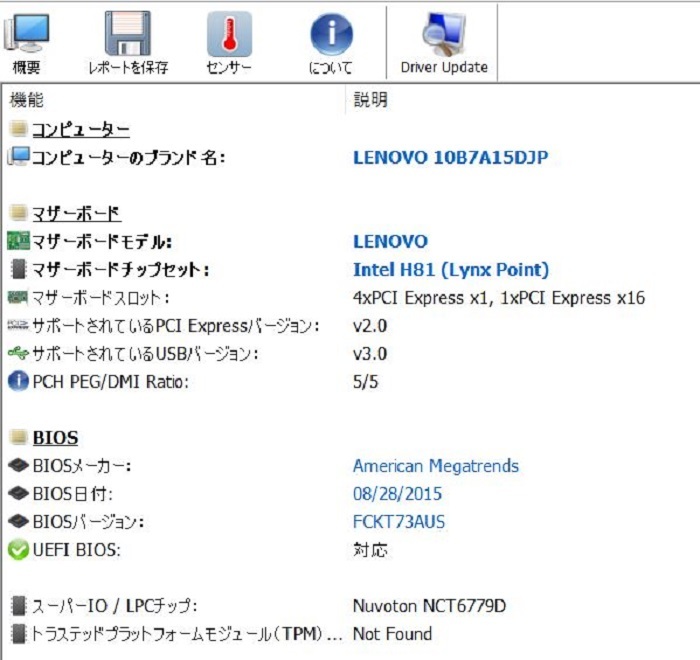
Task: Click the 5/5 ratio value
Action: (x=365, y=382)
